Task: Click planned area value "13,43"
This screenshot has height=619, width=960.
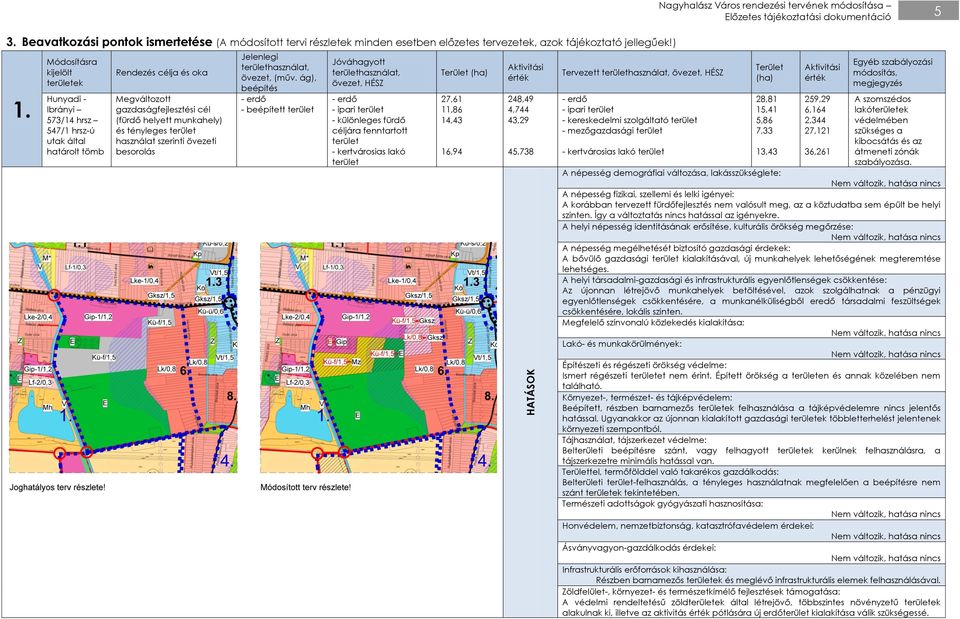Action: [x=766, y=151]
